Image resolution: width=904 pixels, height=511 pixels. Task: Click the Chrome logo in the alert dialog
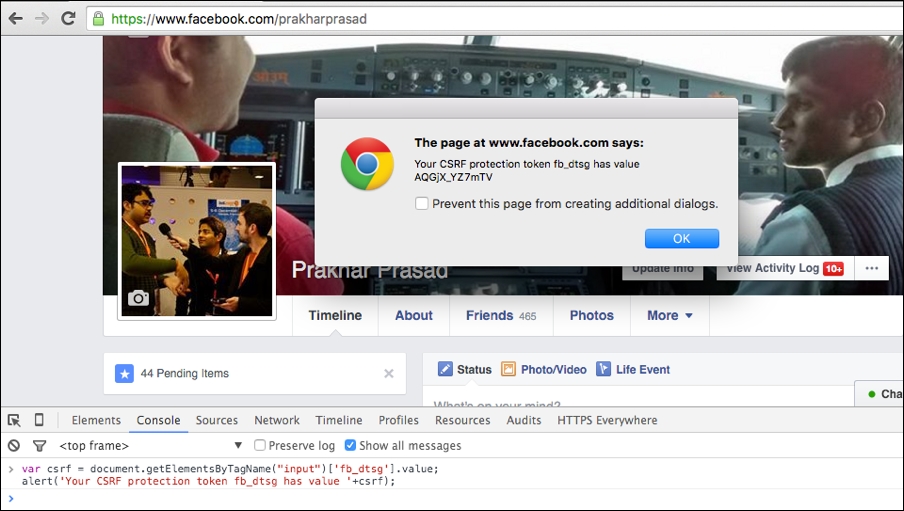coord(367,164)
